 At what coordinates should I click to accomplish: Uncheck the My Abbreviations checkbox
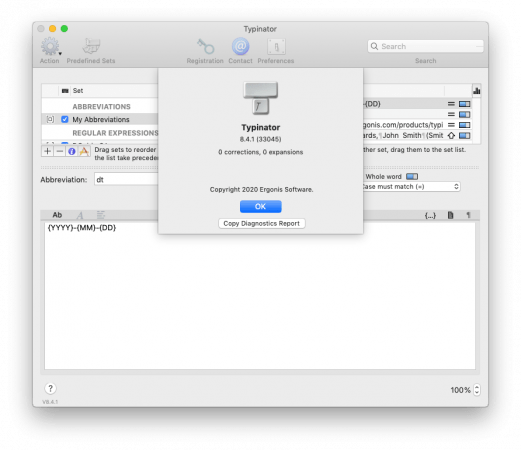65,119
